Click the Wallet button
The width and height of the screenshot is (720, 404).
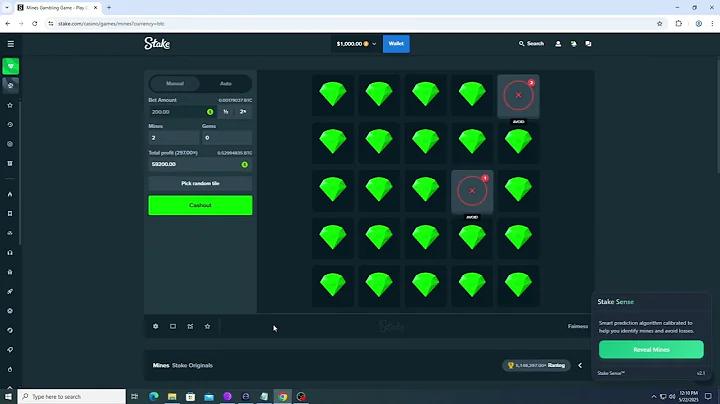tap(396, 44)
